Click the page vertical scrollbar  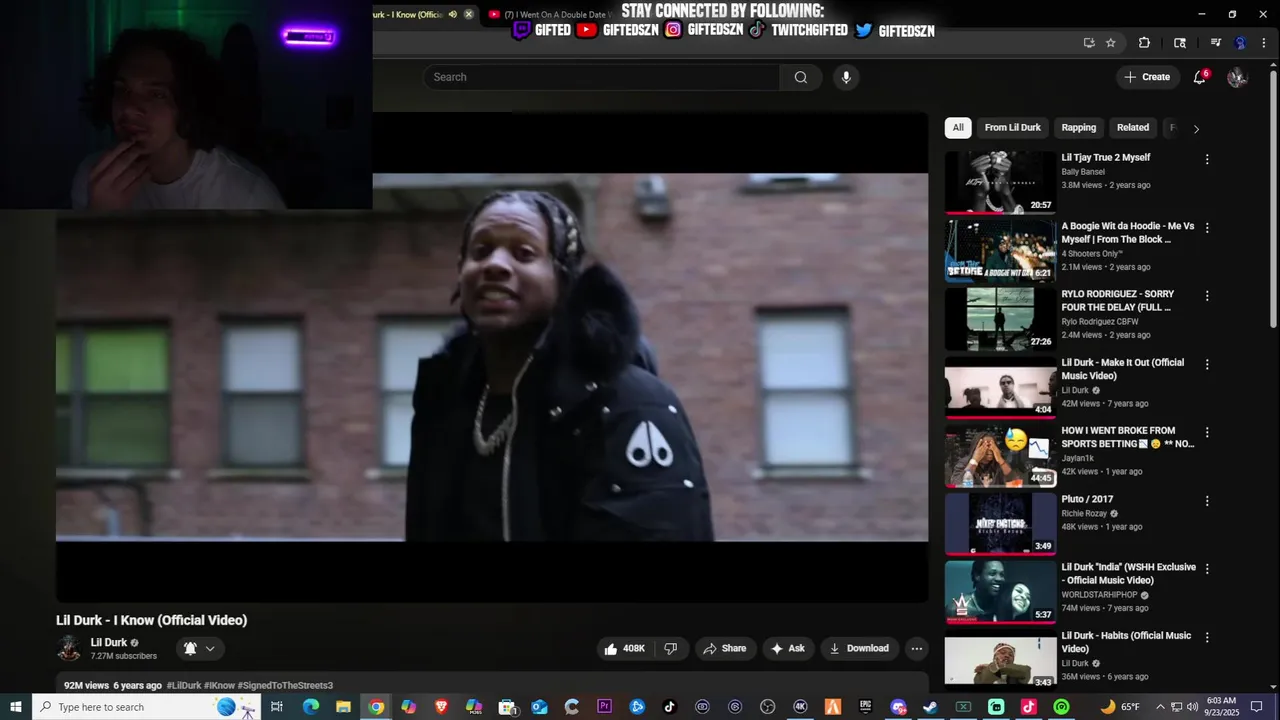(1273, 200)
